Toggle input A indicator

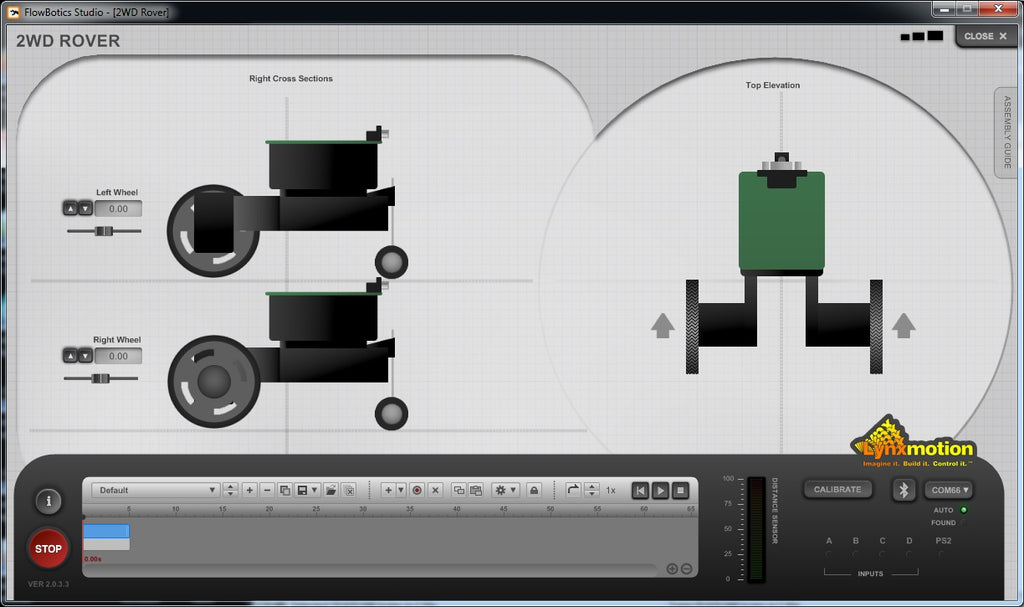click(x=829, y=554)
